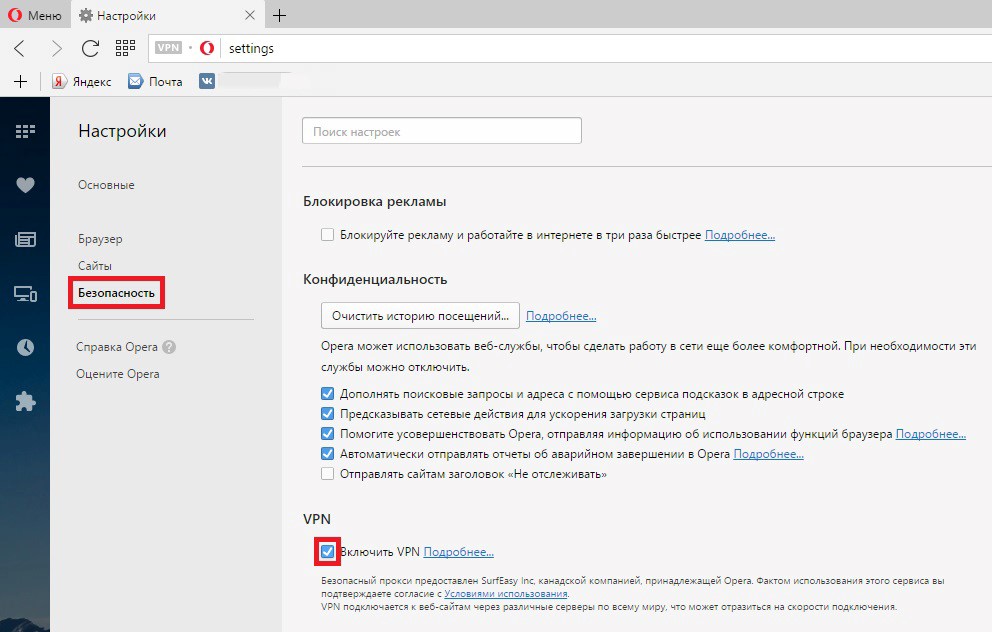Open the Opera Меню button
The width and height of the screenshot is (992, 632).
point(35,15)
